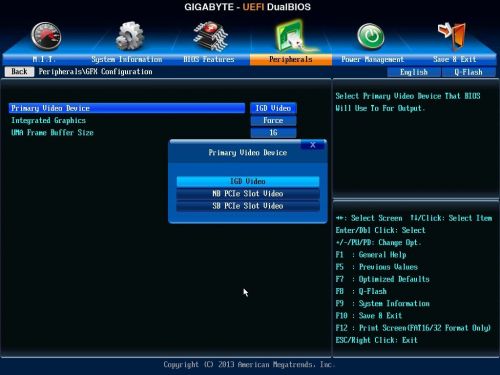This screenshot has height=375, width=500.
Task: Open the Integrated Graphics Force value dropdown
Action: (273, 121)
